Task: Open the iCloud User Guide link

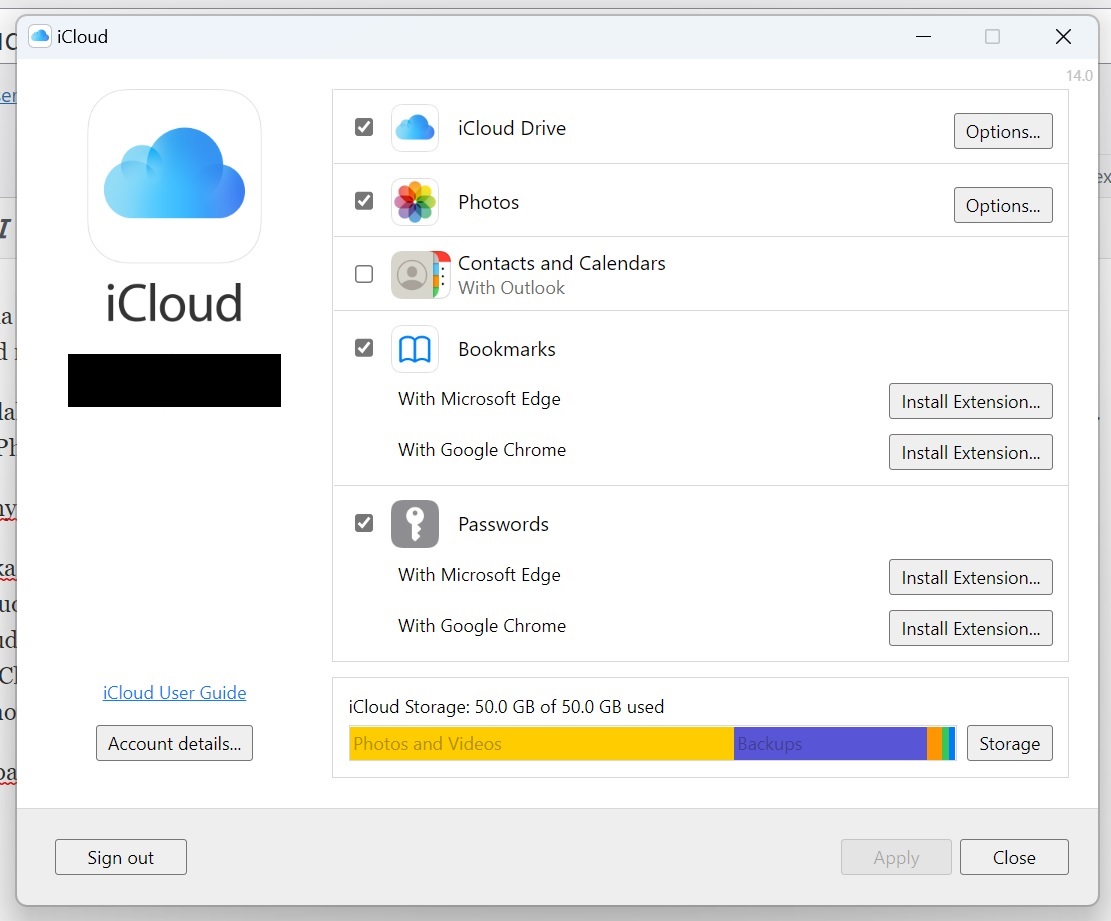Action: coord(174,692)
